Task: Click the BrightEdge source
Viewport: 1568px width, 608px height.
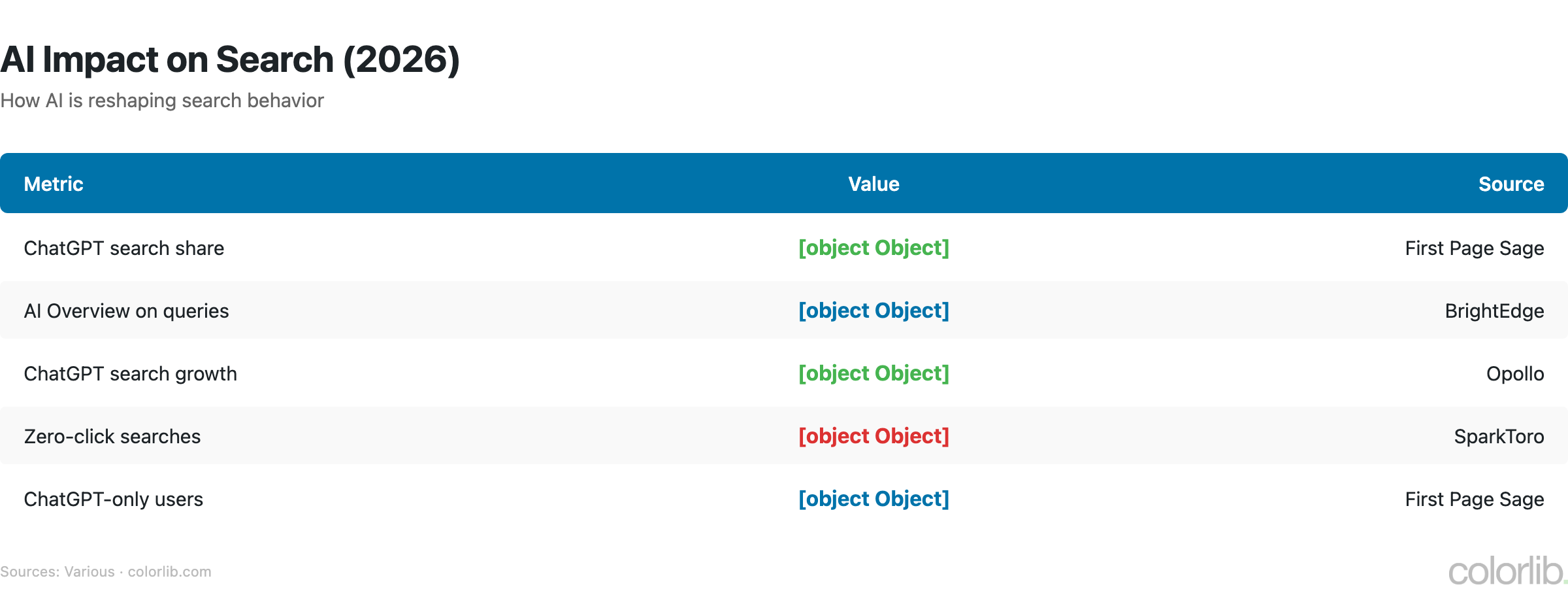Action: 1494,311
